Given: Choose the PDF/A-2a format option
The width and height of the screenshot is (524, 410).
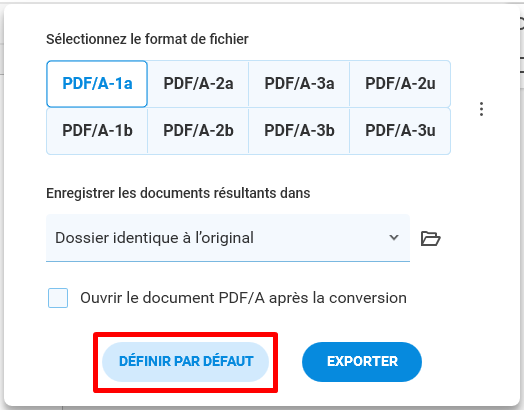Looking at the screenshot, I should [198, 84].
